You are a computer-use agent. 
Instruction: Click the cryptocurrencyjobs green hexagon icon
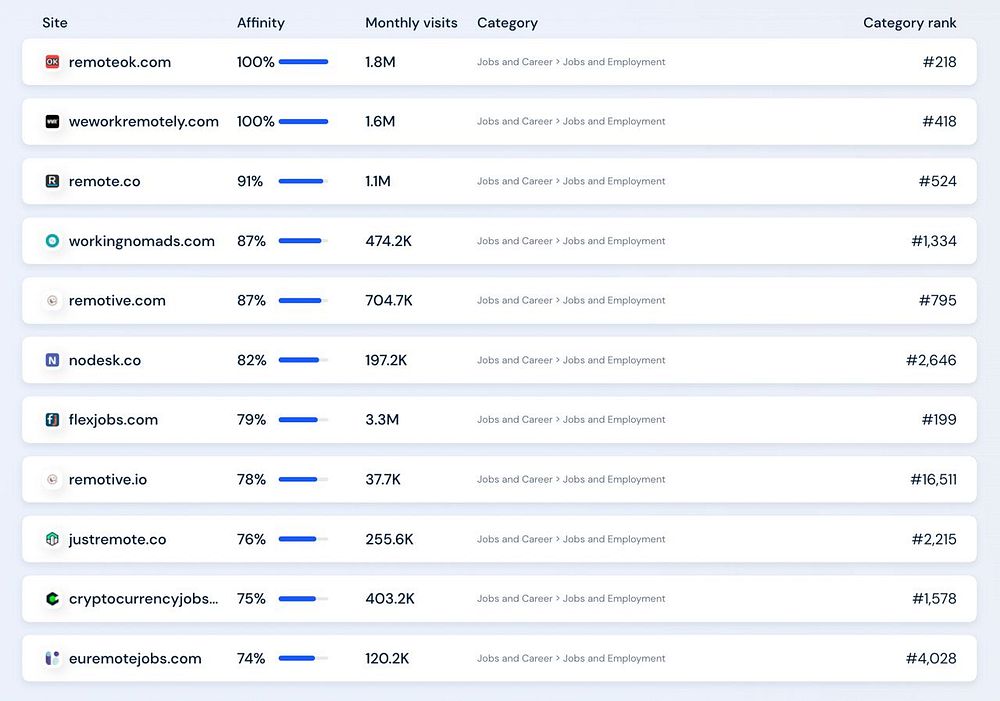click(52, 598)
